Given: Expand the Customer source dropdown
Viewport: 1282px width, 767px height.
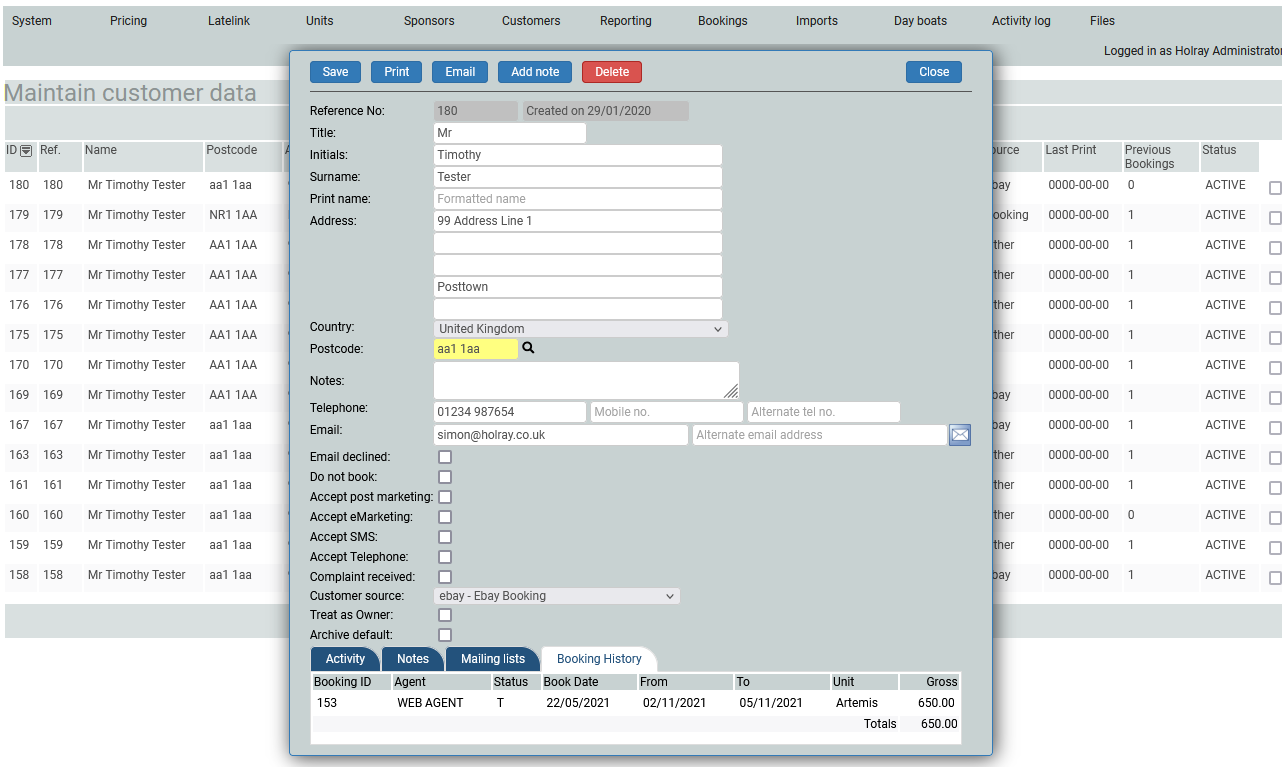Looking at the screenshot, I should click(557, 596).
